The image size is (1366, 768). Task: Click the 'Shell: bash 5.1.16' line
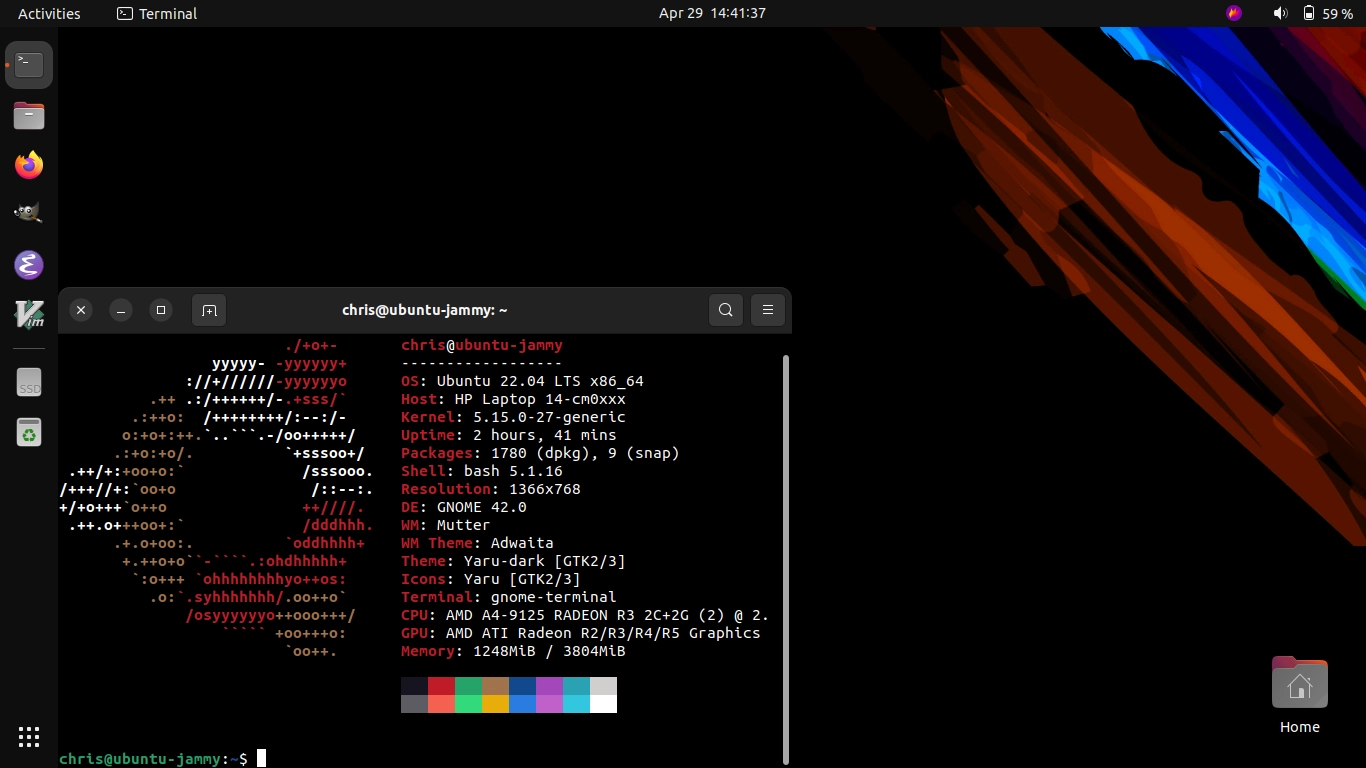482,471
